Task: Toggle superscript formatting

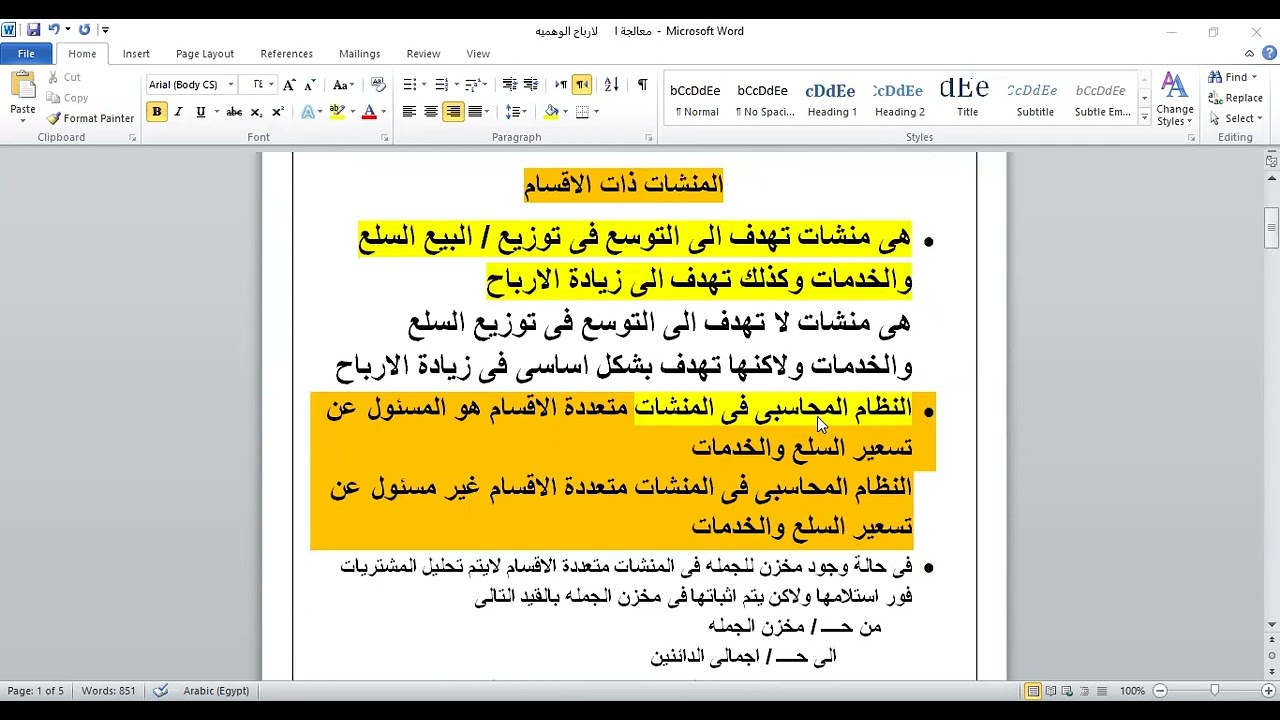Action: point(277,112)
